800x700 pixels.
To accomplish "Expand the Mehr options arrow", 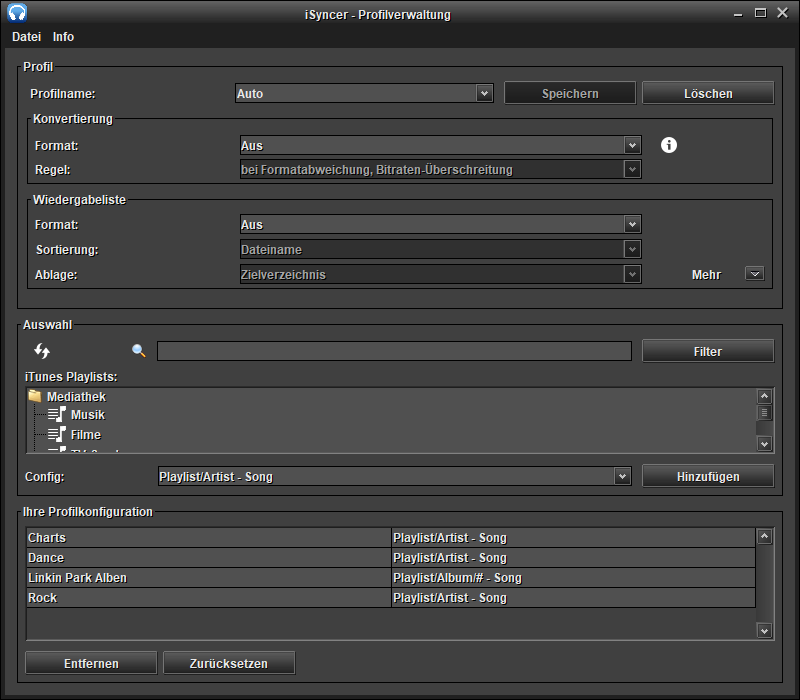I will [755, 274].
